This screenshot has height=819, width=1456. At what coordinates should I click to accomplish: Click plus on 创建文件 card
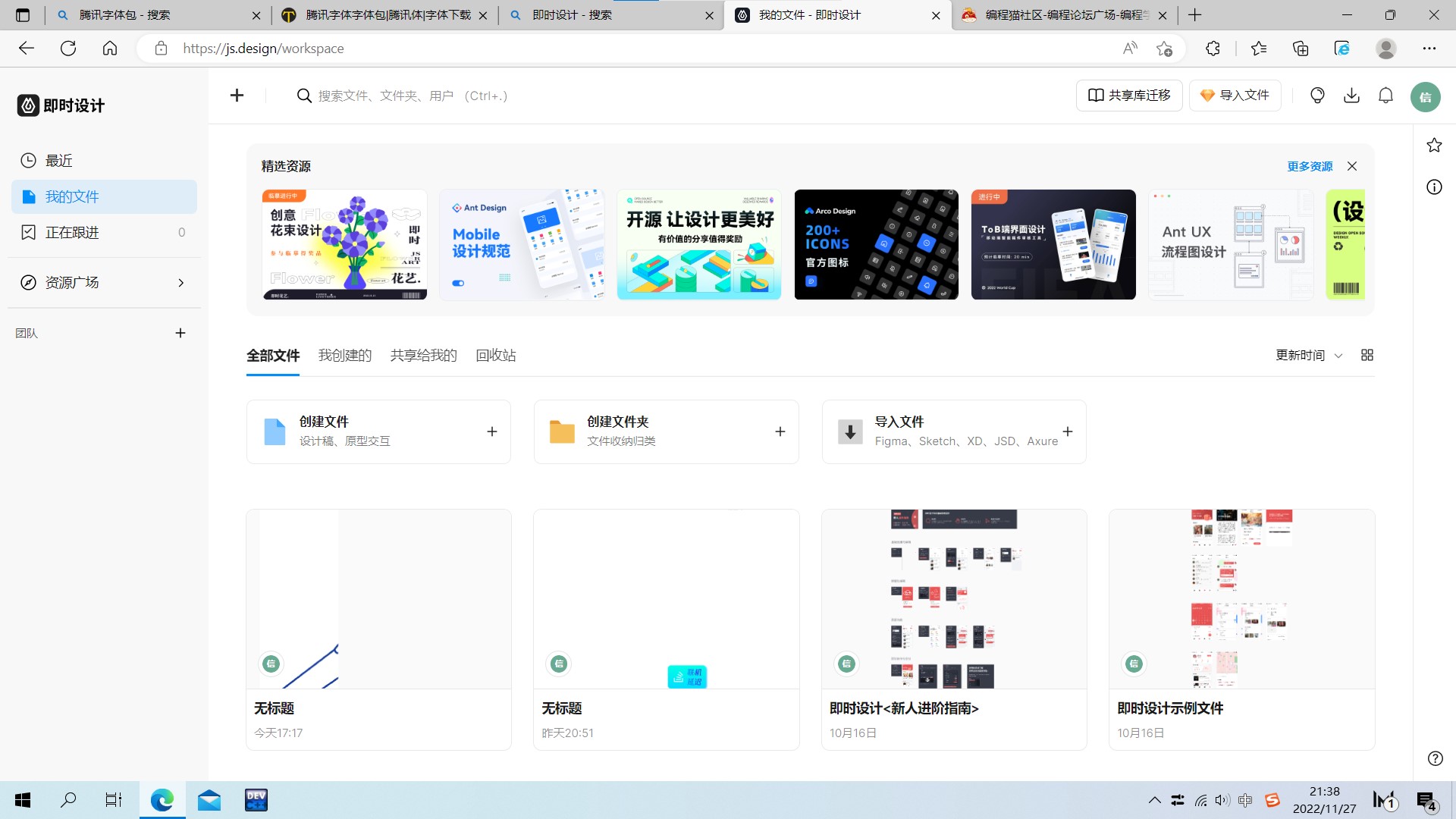492,431
